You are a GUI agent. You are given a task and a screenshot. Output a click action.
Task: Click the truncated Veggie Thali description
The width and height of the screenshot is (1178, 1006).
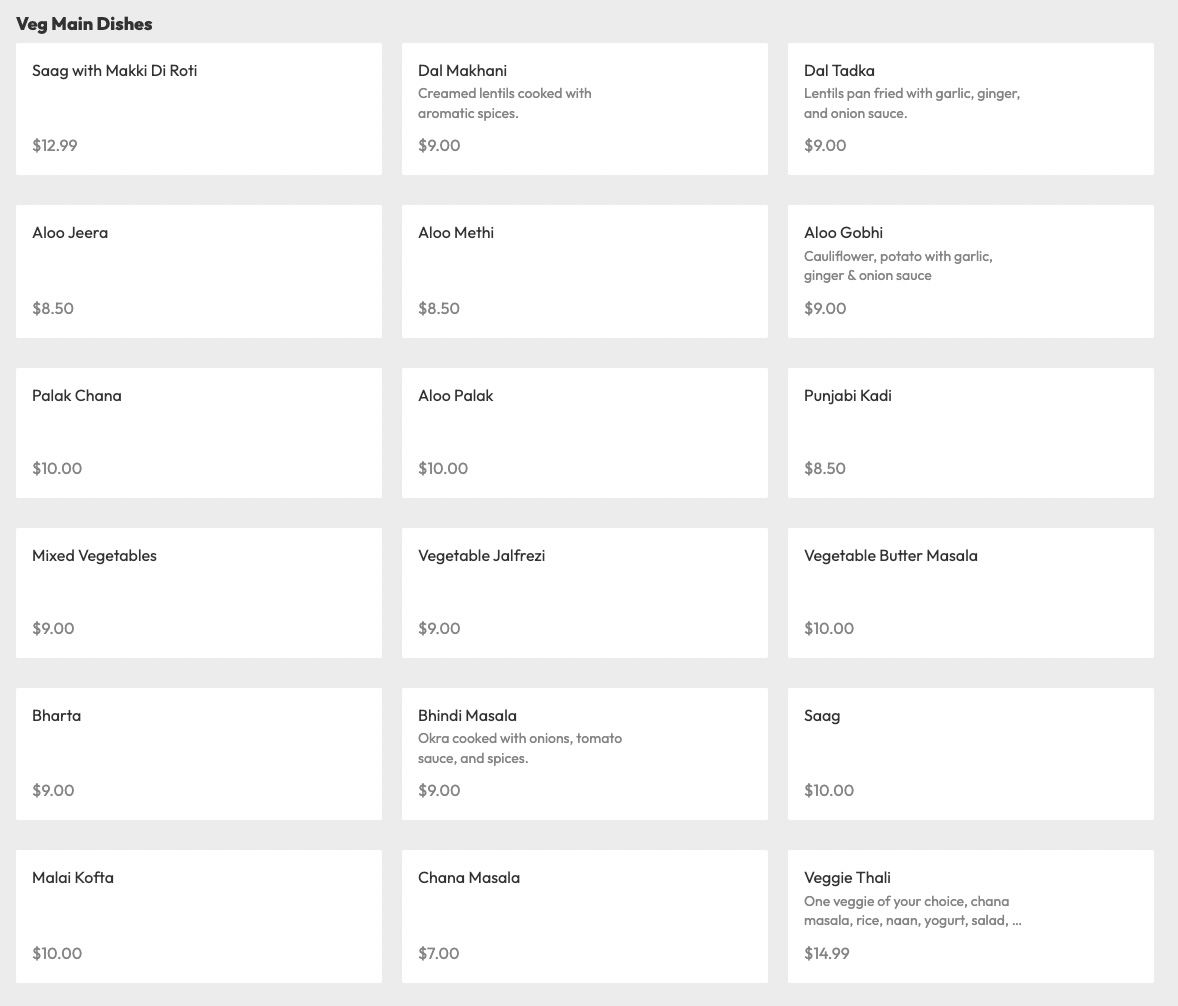[912, 911]
